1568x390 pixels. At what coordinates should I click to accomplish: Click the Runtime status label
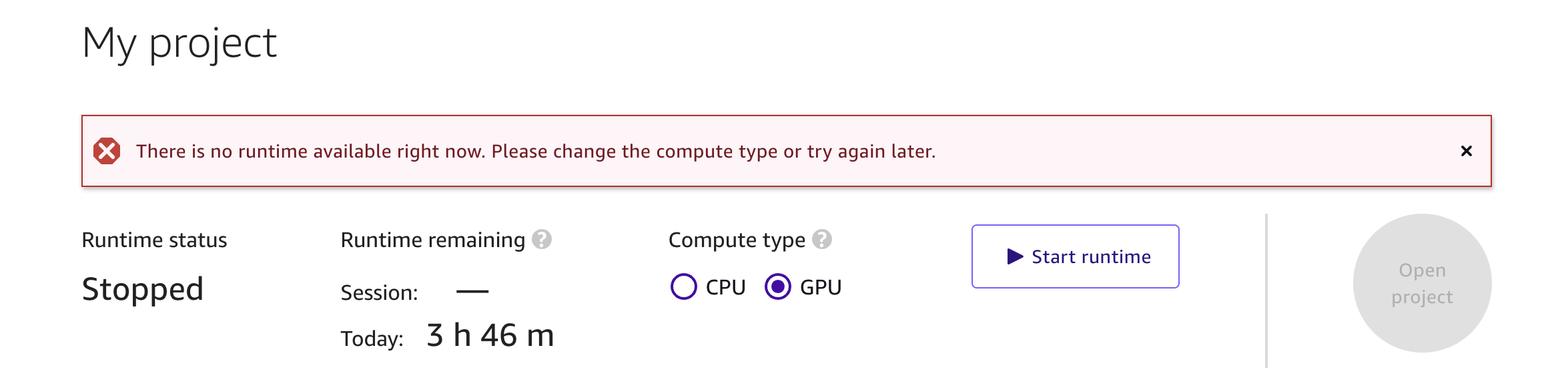[155, 238]
